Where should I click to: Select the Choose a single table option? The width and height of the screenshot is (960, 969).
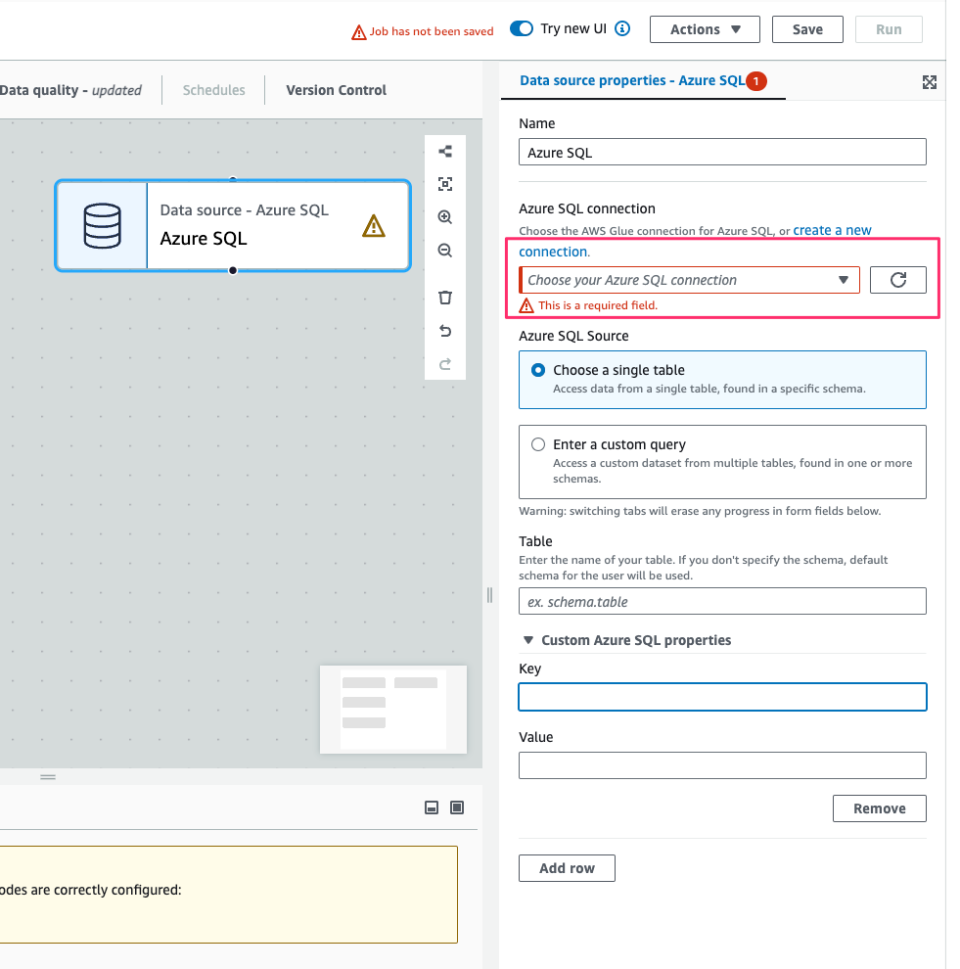pos(538,369)
